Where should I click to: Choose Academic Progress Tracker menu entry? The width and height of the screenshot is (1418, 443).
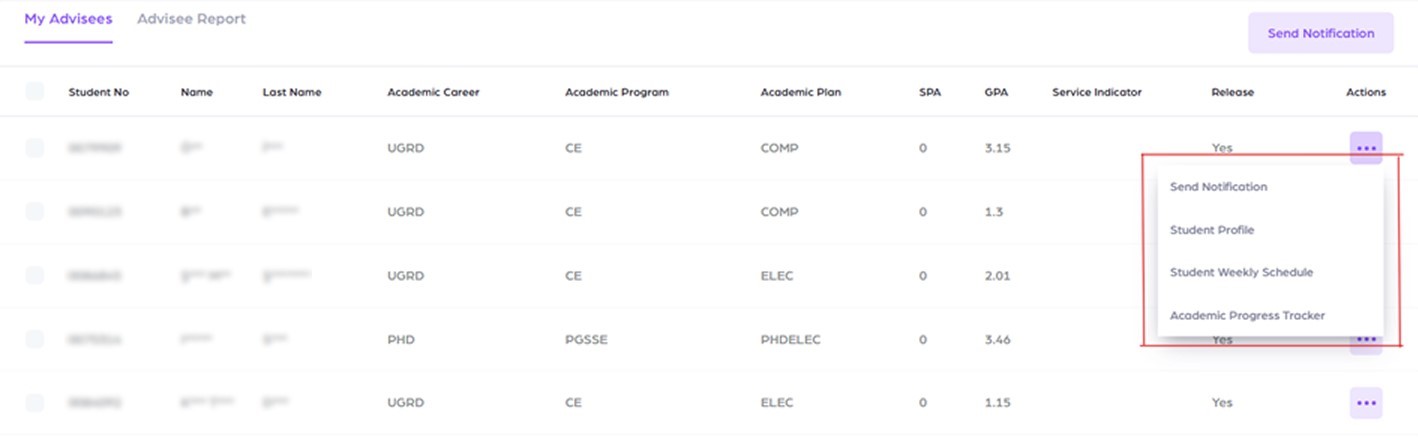(x=1247, y=315)
